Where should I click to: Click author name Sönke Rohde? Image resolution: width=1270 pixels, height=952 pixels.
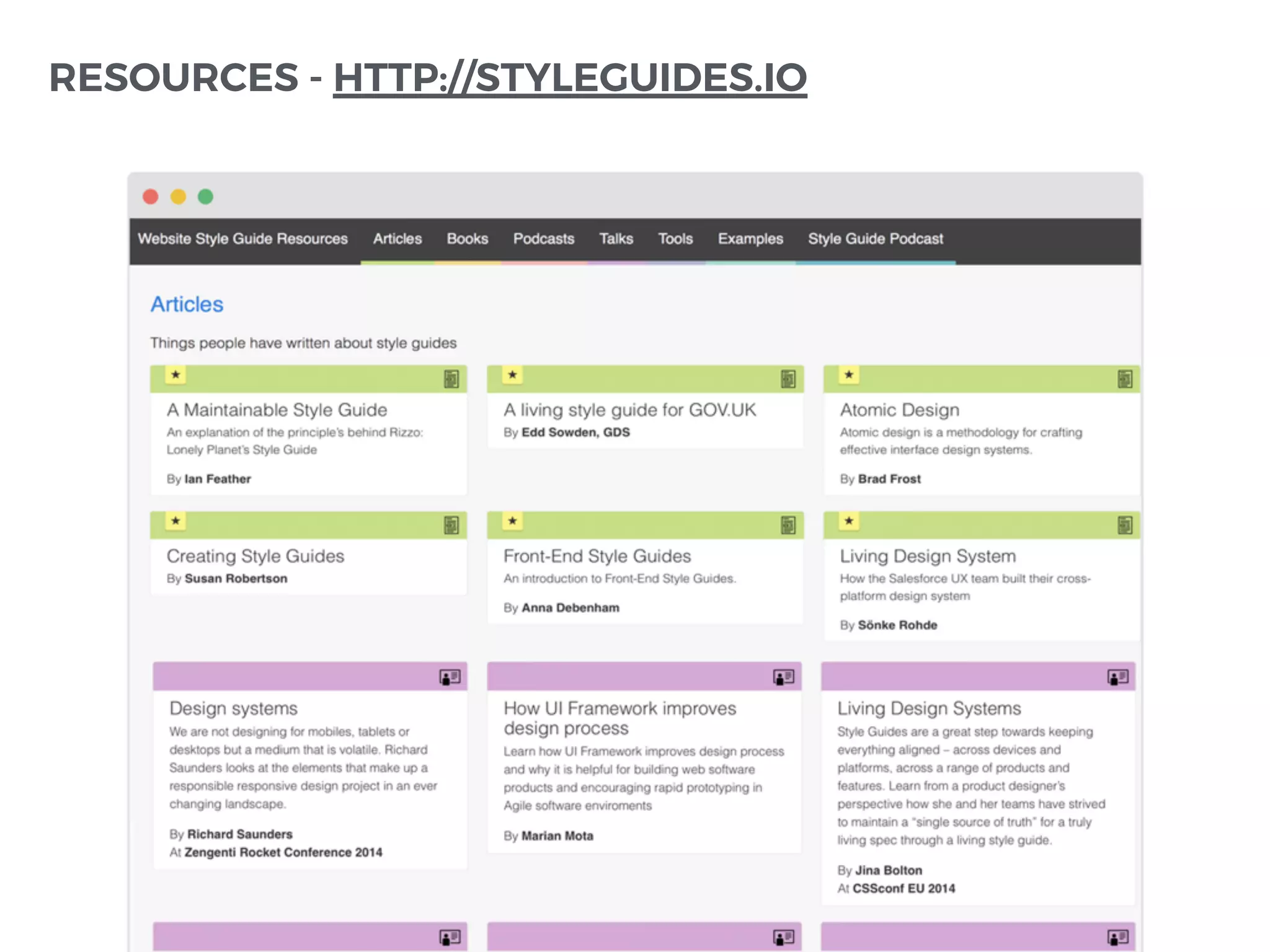tap(897, 625)
